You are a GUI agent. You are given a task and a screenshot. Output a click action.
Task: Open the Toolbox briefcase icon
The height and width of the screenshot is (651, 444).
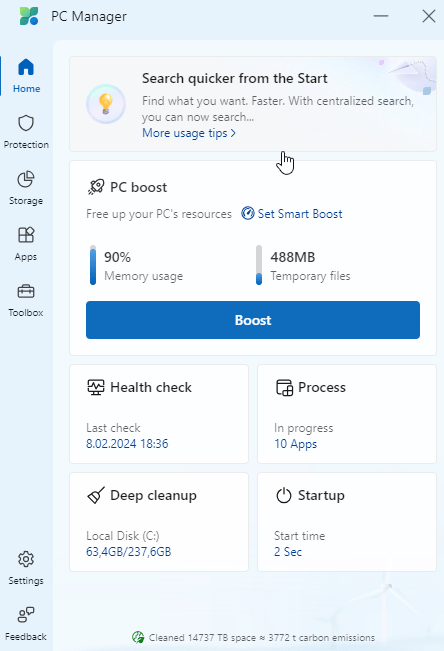click(26, 291)
